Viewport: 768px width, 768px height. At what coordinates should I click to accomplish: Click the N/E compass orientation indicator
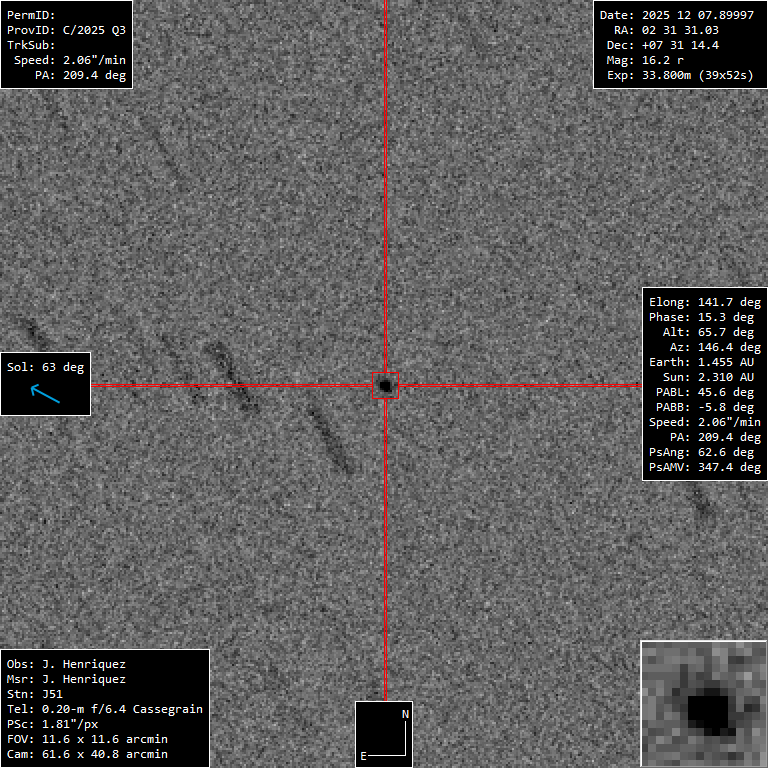click(384, 734)
